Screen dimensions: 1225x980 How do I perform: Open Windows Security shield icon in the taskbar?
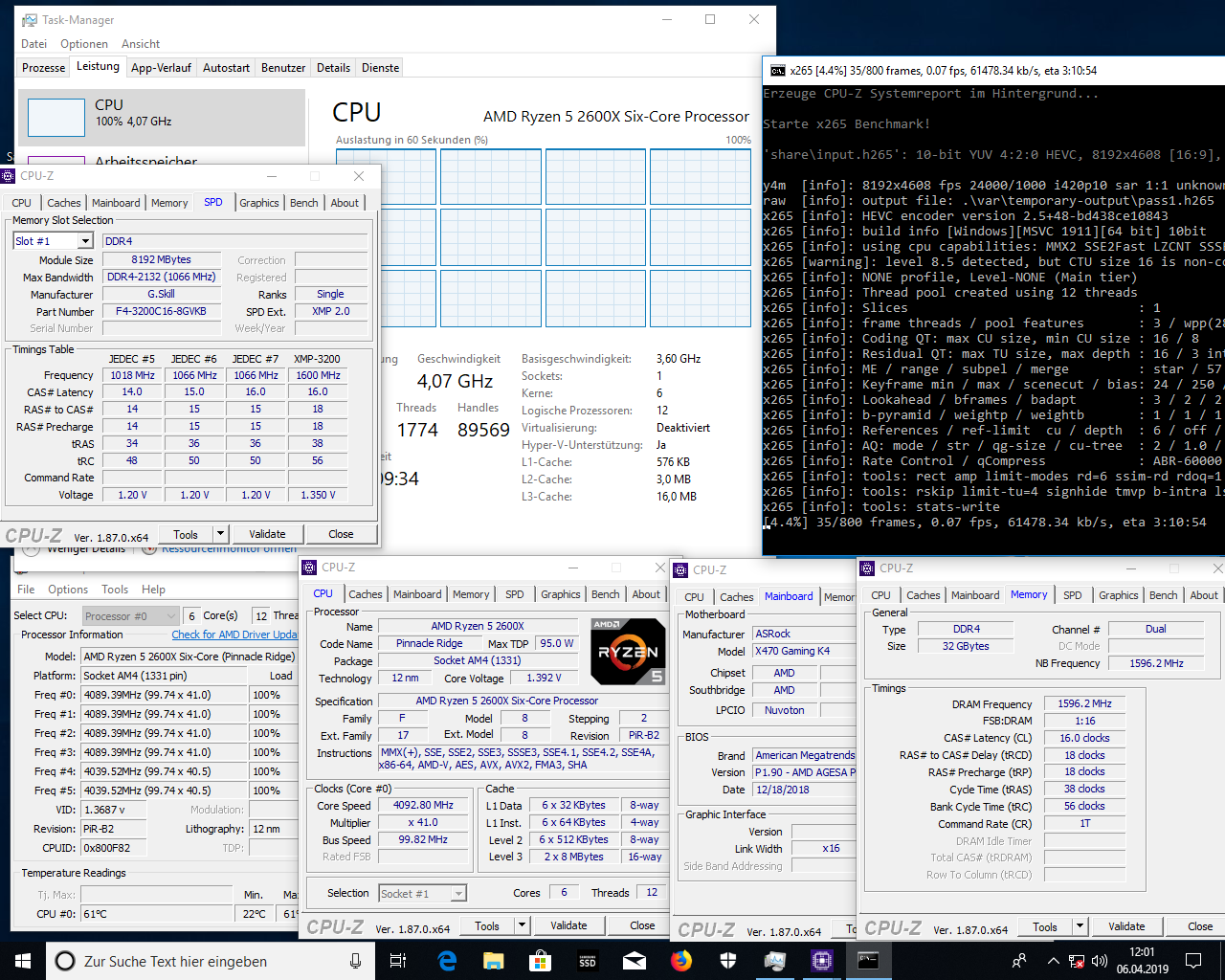click(728, 961)
